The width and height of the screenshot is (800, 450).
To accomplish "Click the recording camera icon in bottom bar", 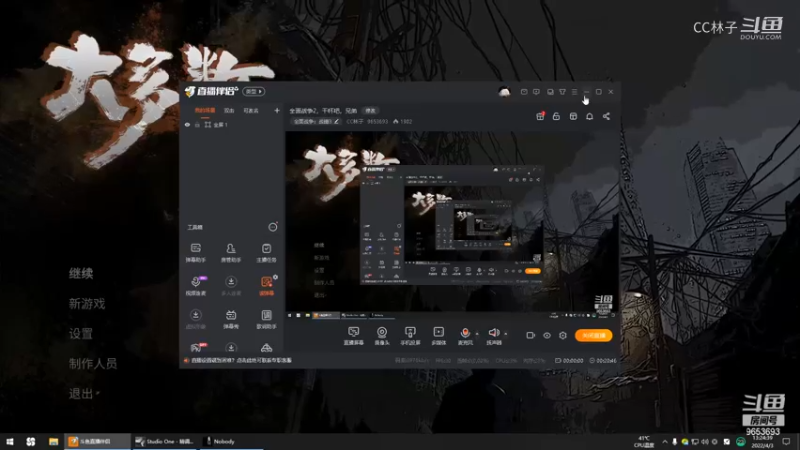I will point(531,335).
